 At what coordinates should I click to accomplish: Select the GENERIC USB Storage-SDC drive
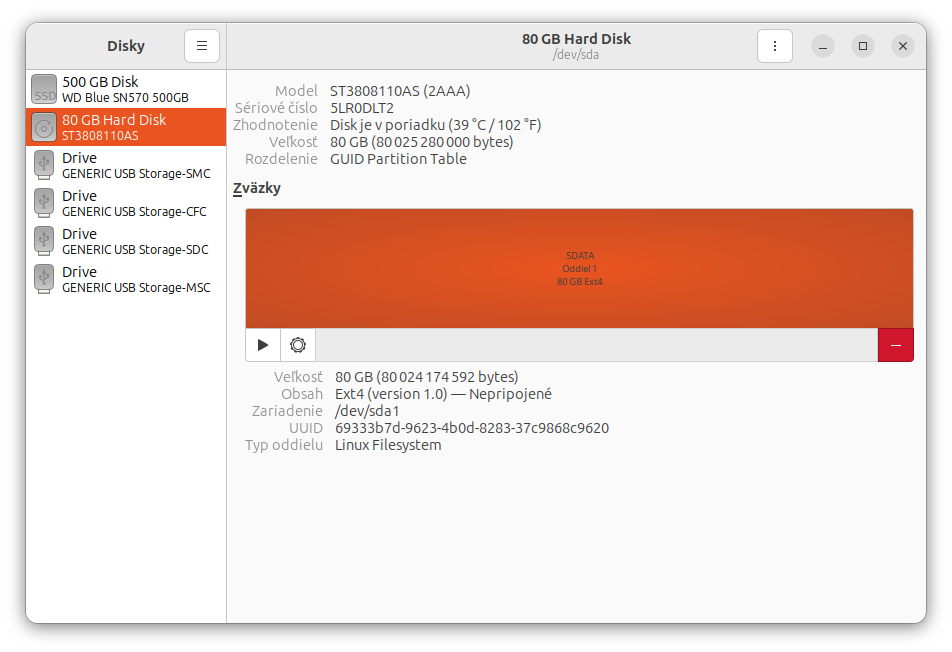tap(135, 241)
